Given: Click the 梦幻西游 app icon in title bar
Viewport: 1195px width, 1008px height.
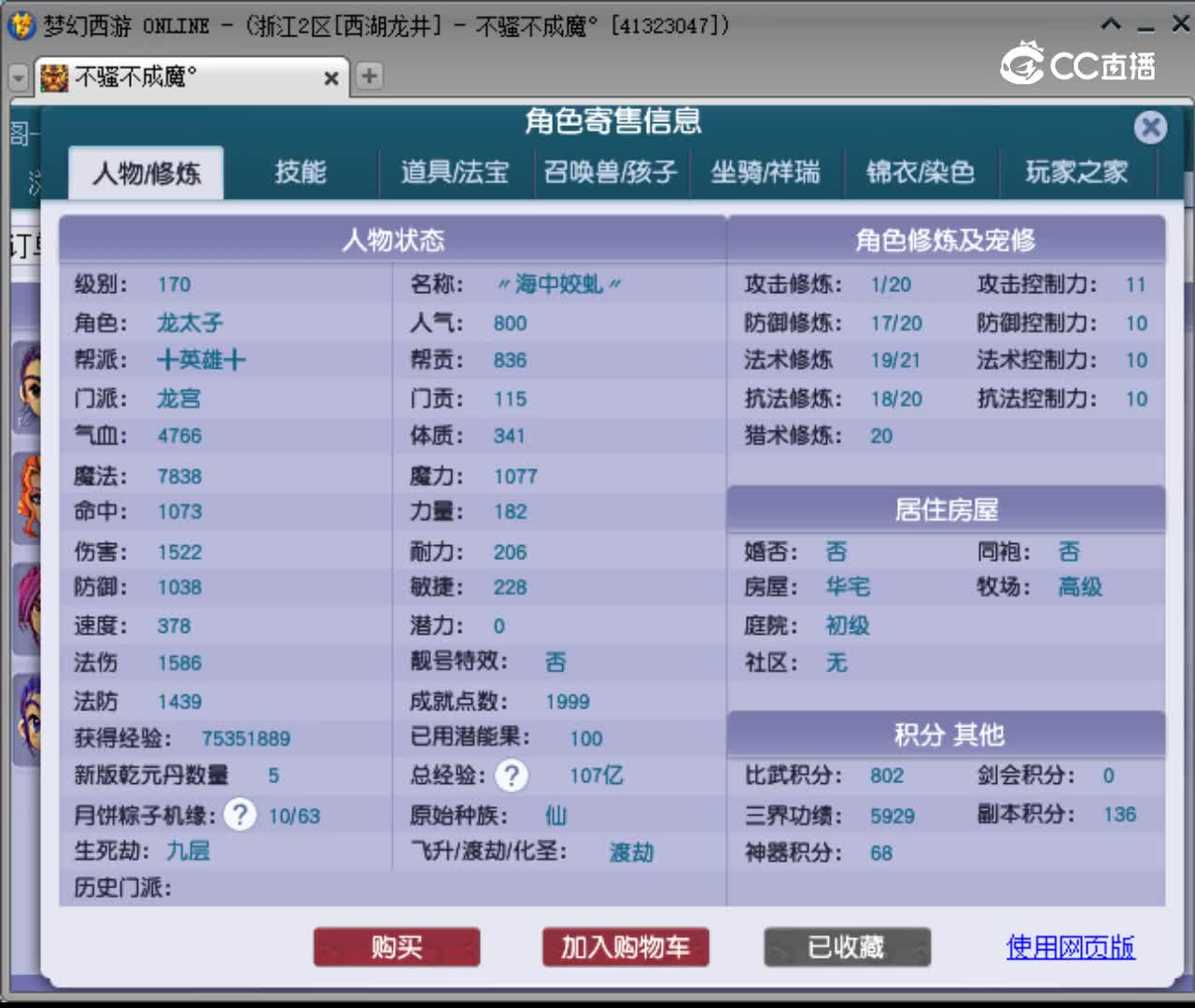Looking at the screenshot, I should click(x=21, y=24).
